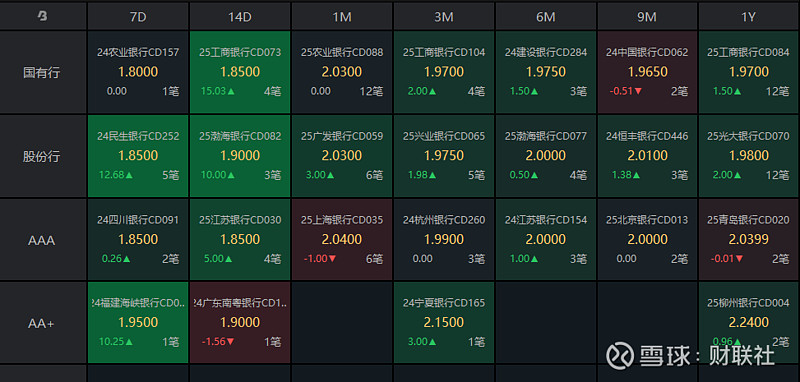
Task: Open the 24民生银行CD252 cell
Action: [138, 156]
